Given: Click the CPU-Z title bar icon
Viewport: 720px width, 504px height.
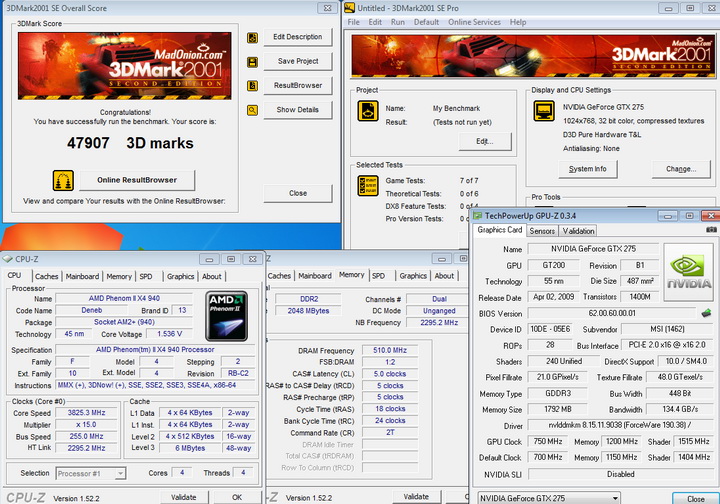Looking at the screenshot, I should click(7, 259).
